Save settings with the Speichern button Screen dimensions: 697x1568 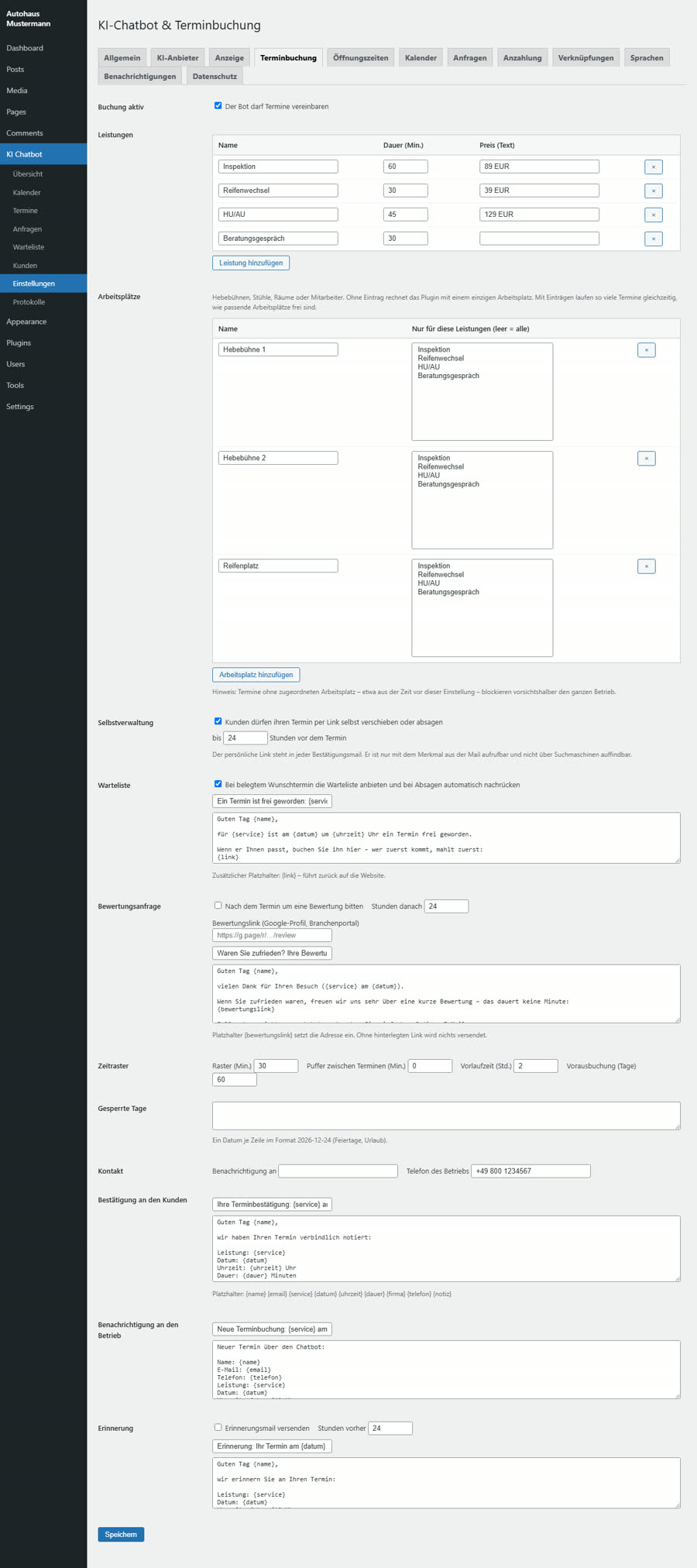tap(121, 1535)
